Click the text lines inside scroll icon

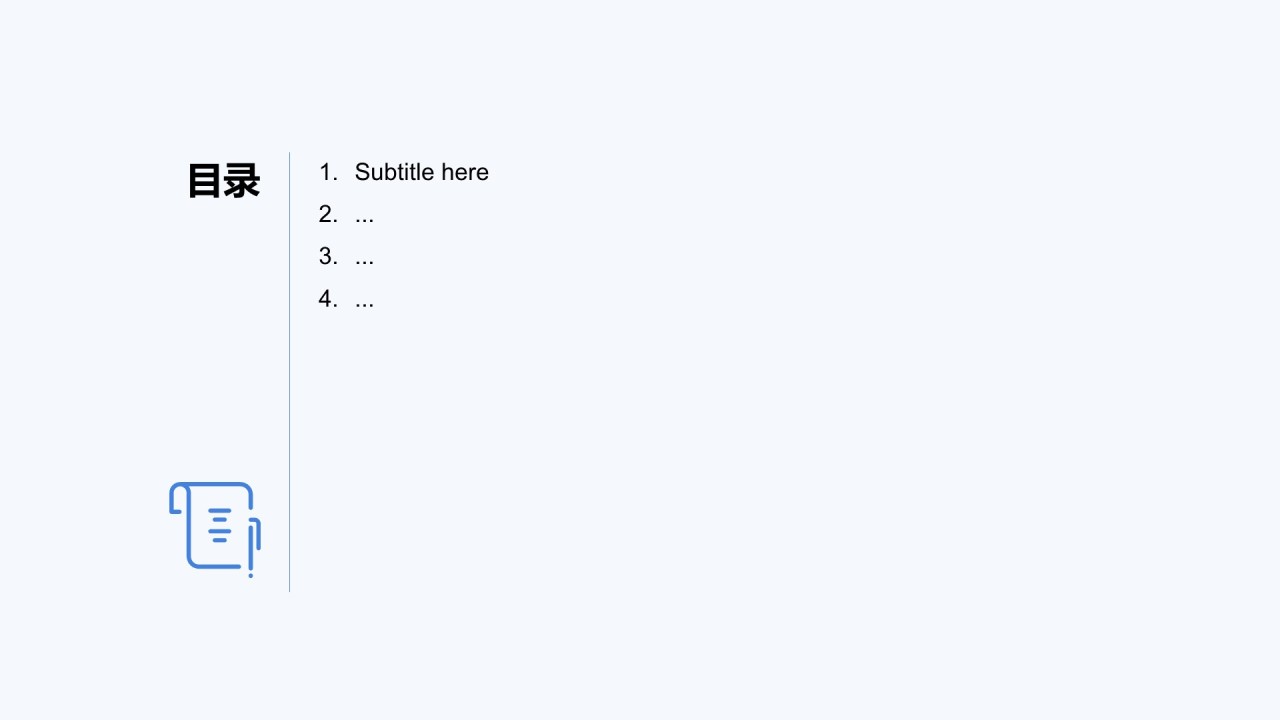[220, 525]
